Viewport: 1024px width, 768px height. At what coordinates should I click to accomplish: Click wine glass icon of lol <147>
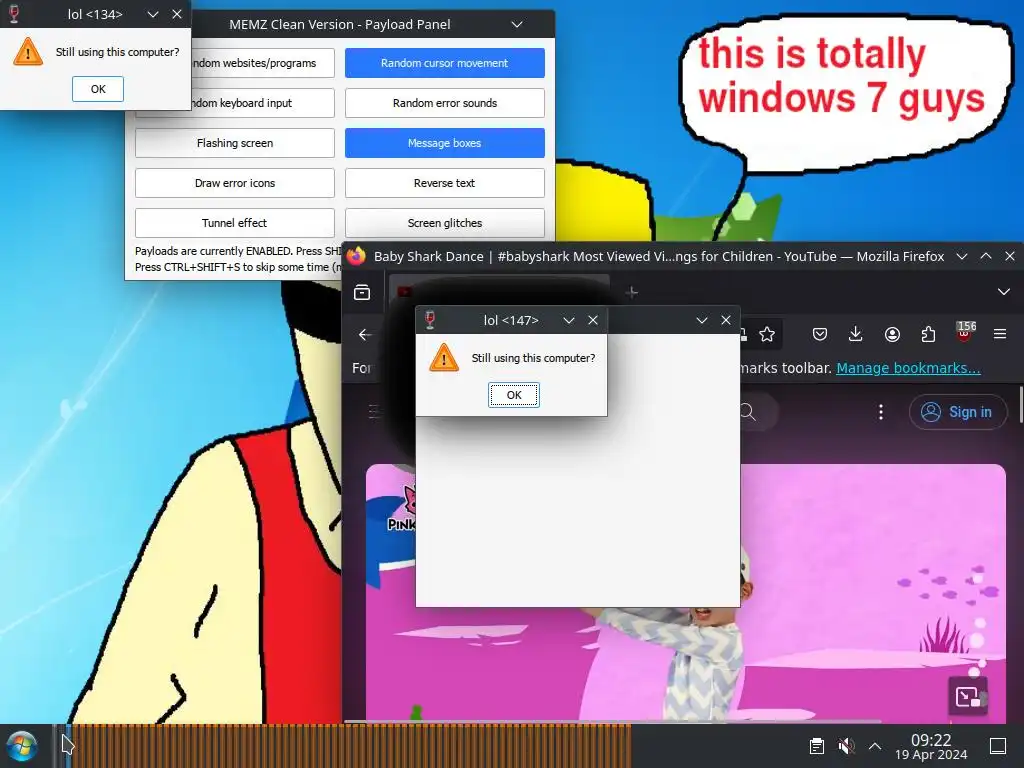pyautogui.click(x=430, y=320)
